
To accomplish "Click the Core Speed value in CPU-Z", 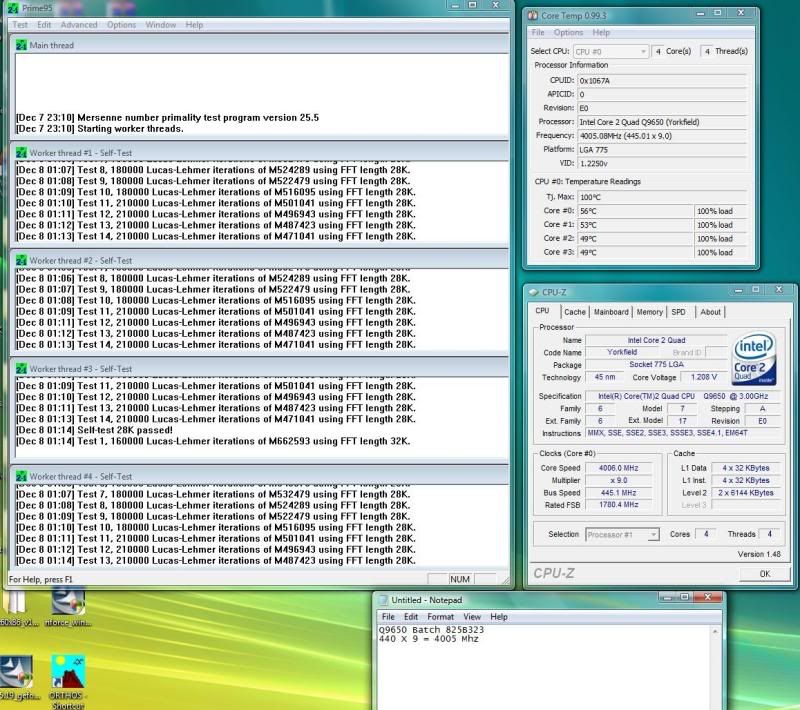I will [x=618, y=468].
